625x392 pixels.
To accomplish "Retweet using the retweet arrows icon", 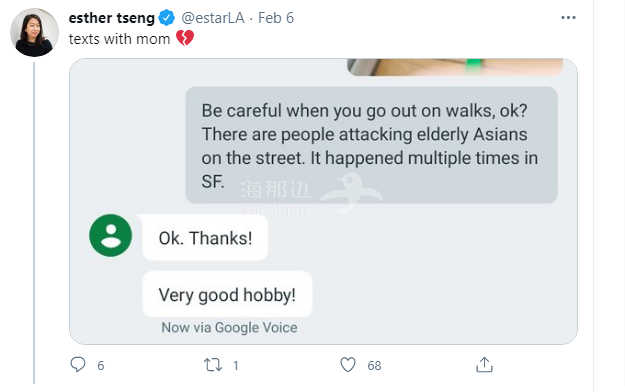I will pyautogui.click(x=213, y=365).
